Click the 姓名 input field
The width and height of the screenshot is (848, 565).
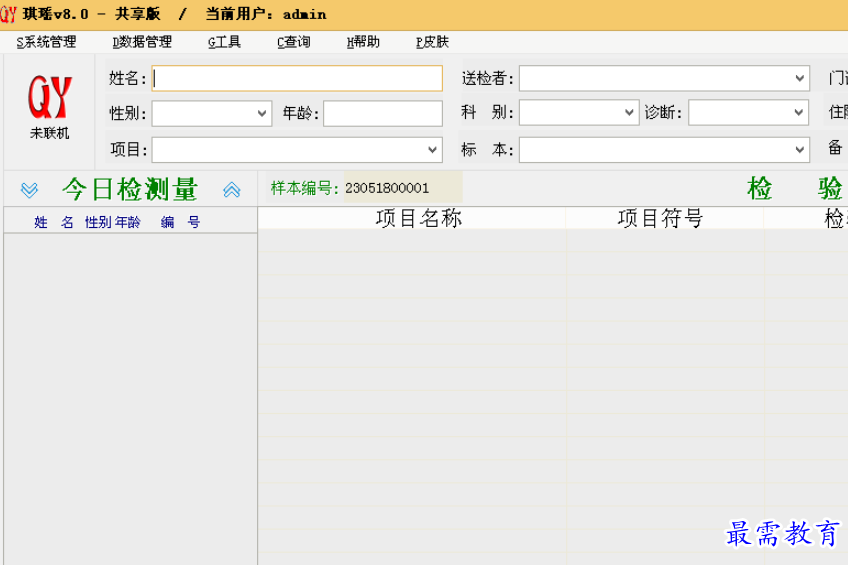(297, 78)
